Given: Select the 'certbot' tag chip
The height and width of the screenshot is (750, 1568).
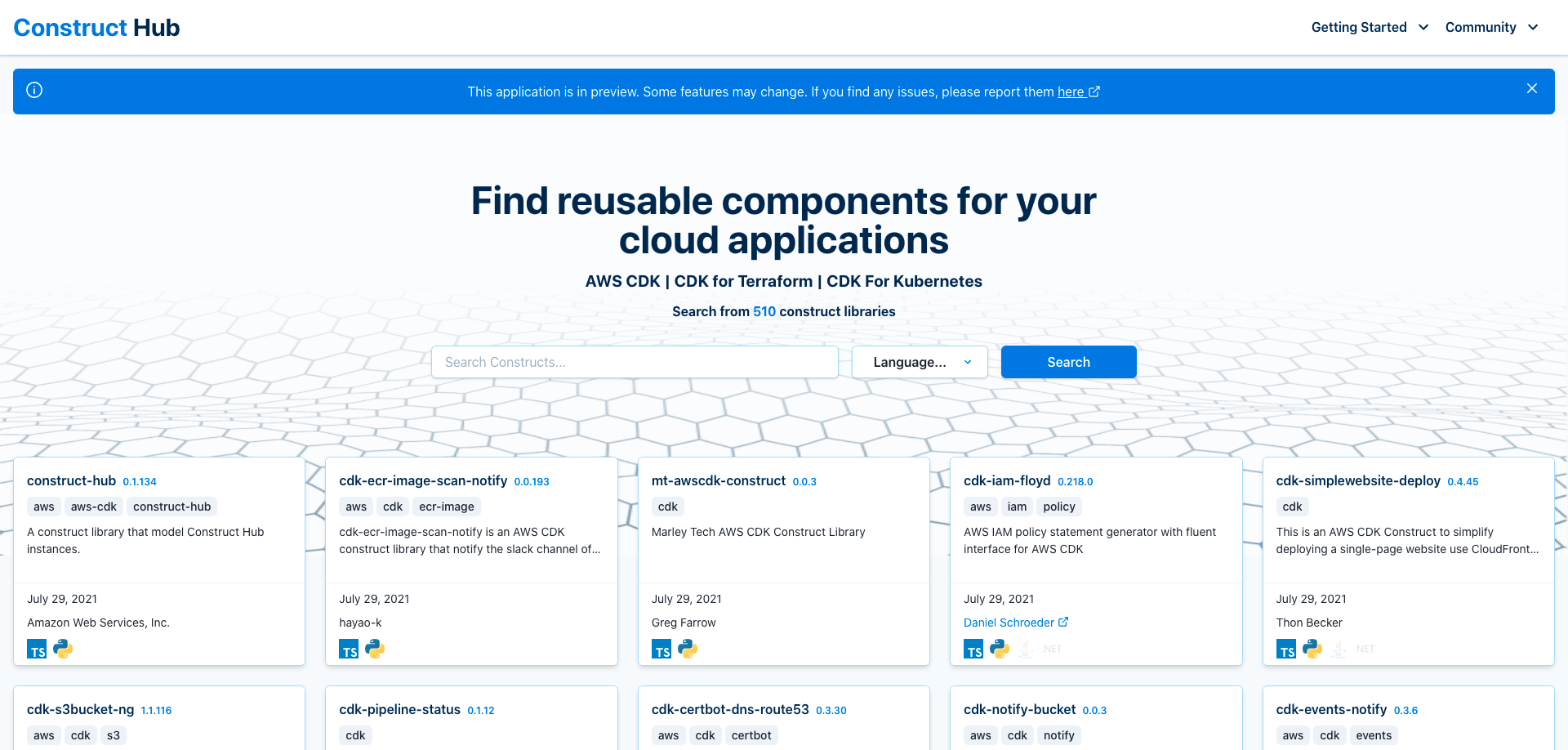Looking at the screenshot, I should pyautogui.click(x=751, y=735).
